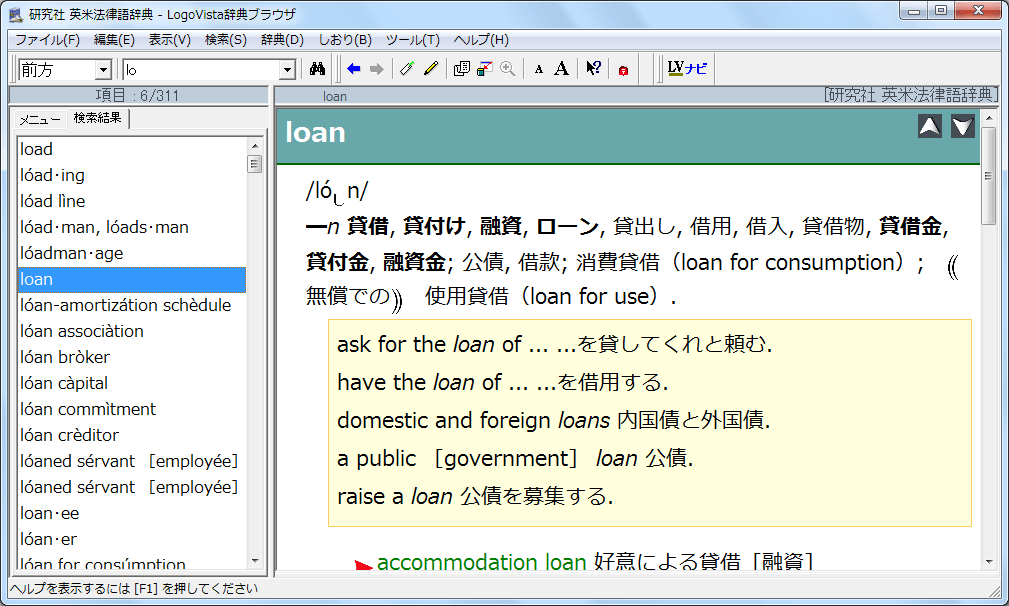Viewport: 1009px width, 606px height.
Task: Click the definition pane scrollbar thumb
Action: click(988, 176)
